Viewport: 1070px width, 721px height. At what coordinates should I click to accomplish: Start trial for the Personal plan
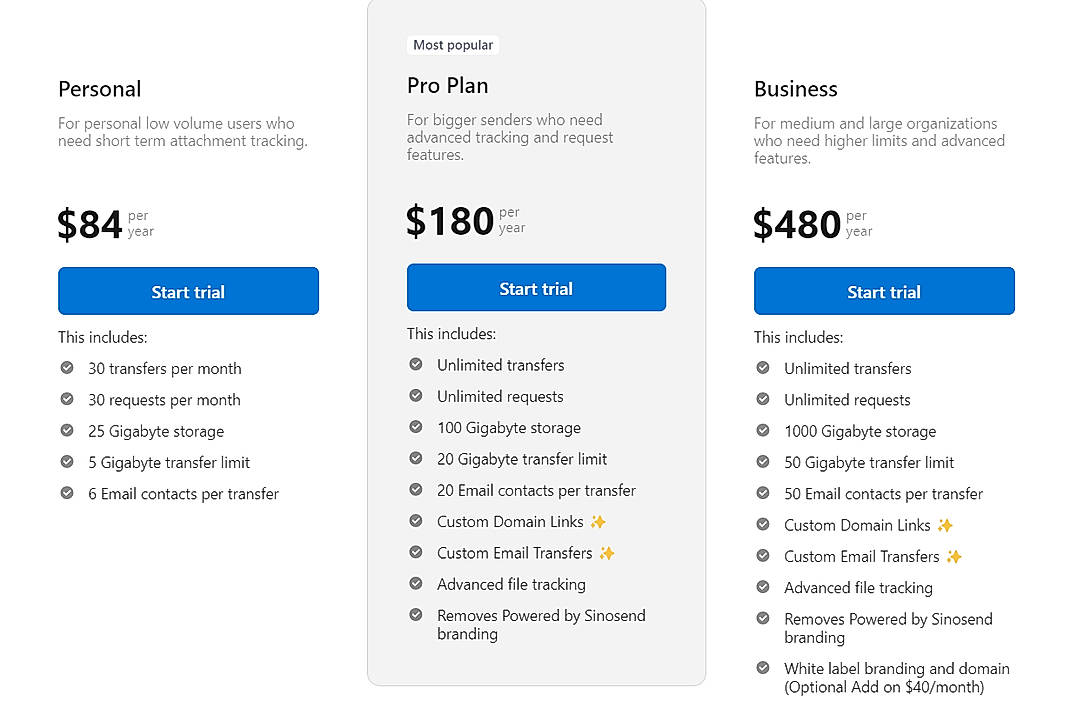coord(188,291)
